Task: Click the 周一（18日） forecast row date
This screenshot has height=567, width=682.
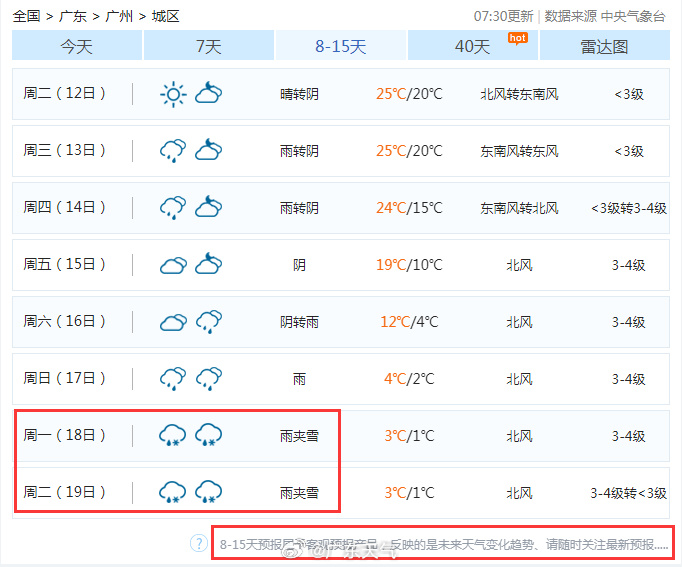Action: coord(65,436)
